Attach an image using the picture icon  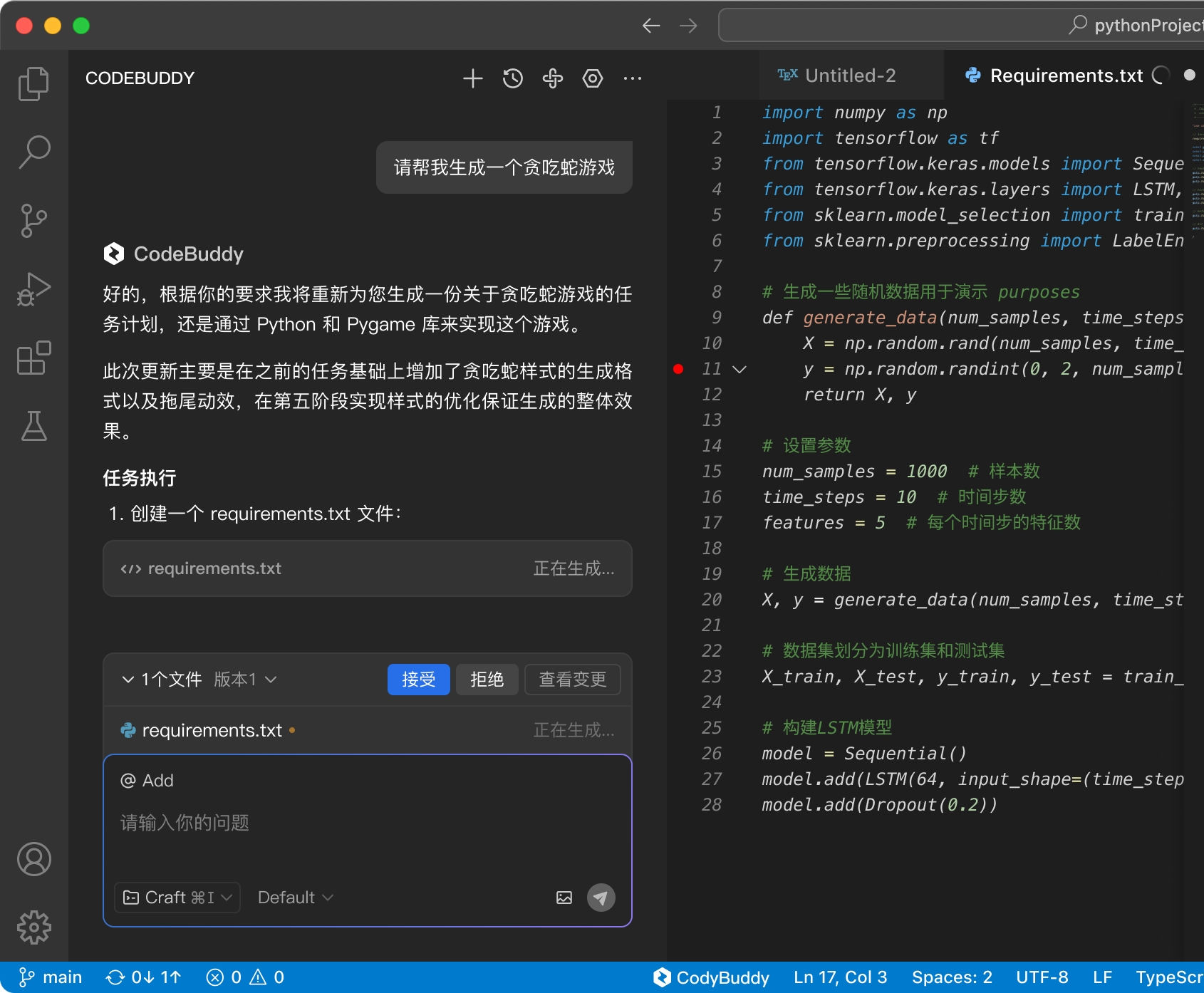click(564, 898)
